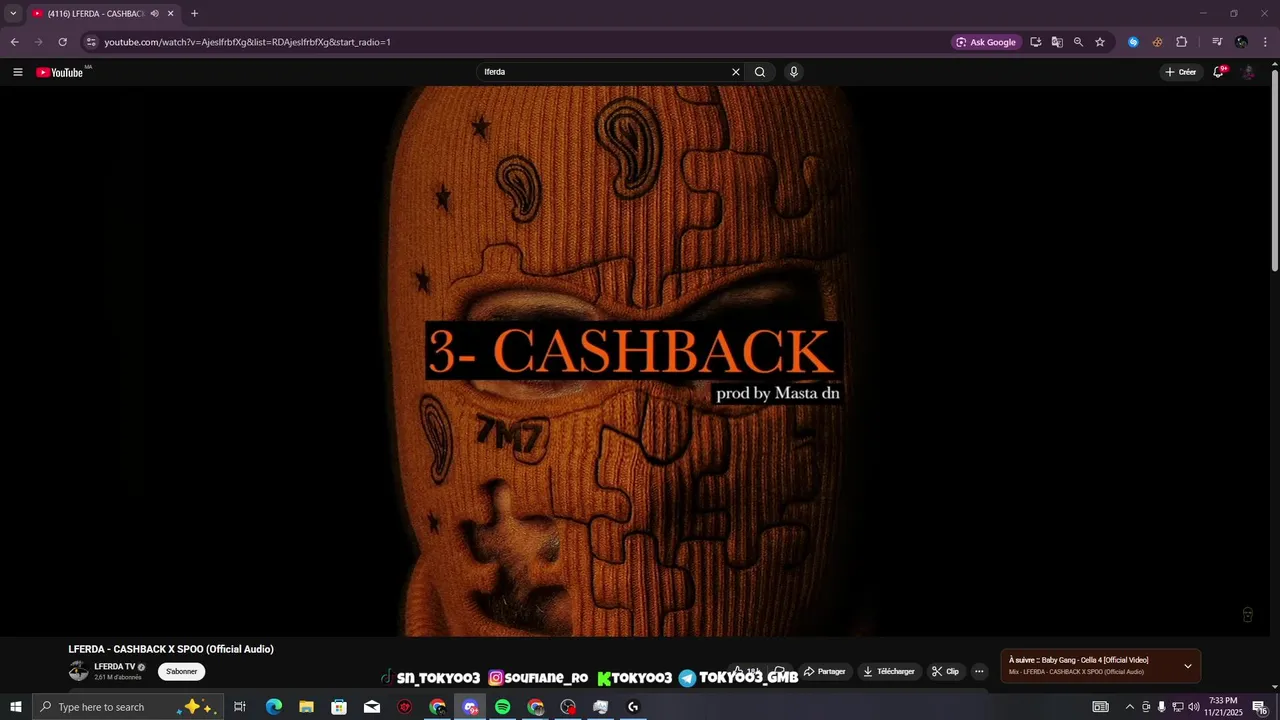Screen dimensions: 1280x720
Task: Bookmark this tab with the star
Action: [1100, 42]
